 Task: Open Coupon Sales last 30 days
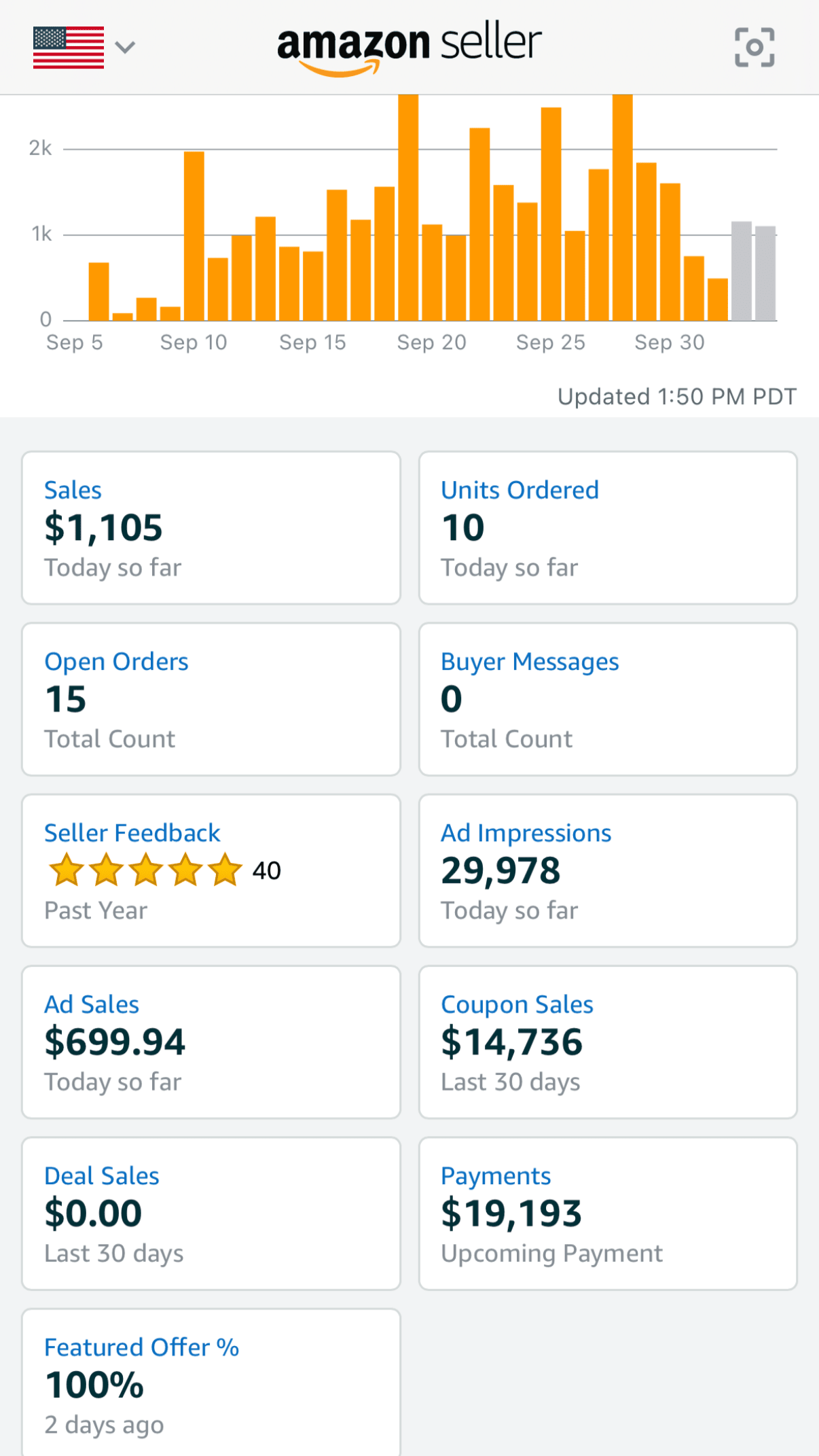pyautogui.click(x=608, y=1042)
